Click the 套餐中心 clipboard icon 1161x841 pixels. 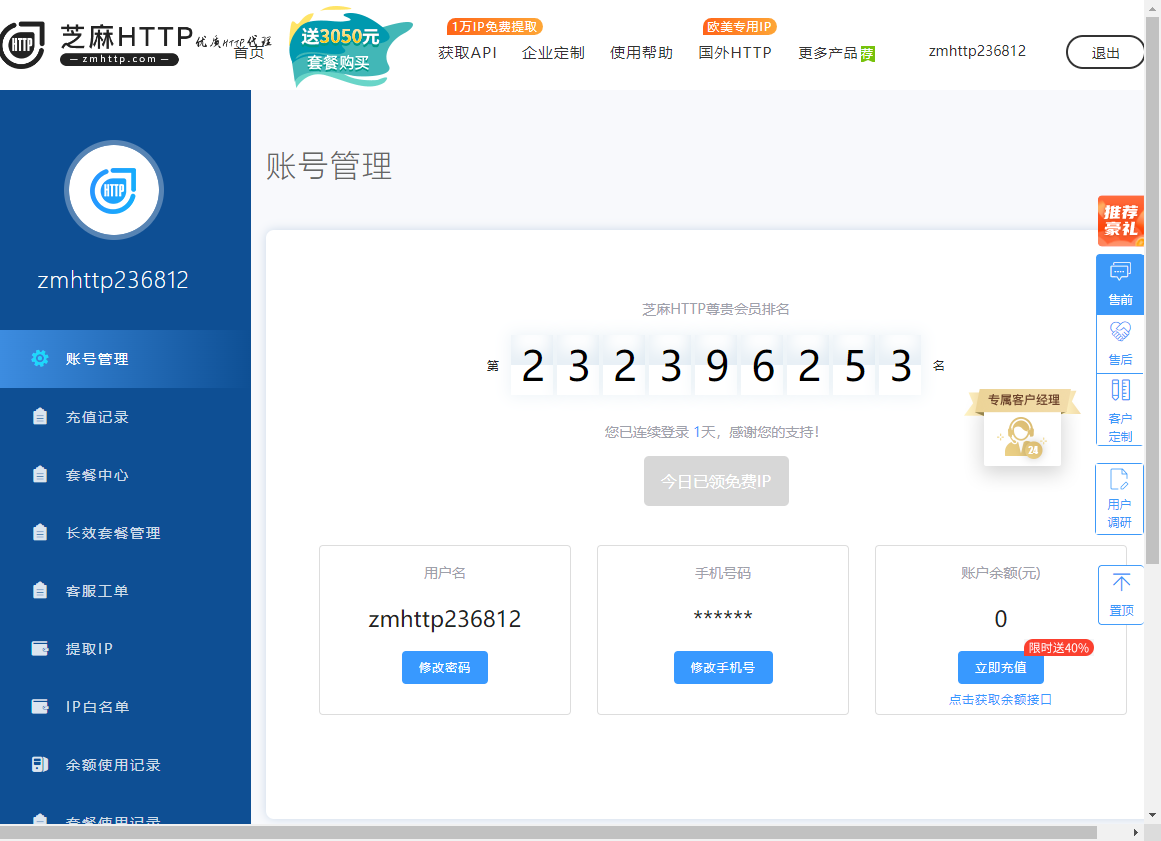coord(40,475)
